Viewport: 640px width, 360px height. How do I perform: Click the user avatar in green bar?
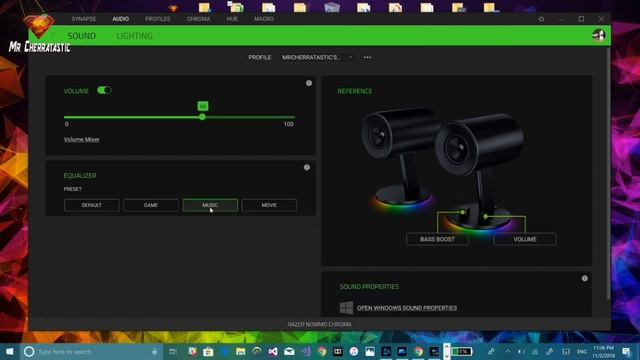click(598, 36)
